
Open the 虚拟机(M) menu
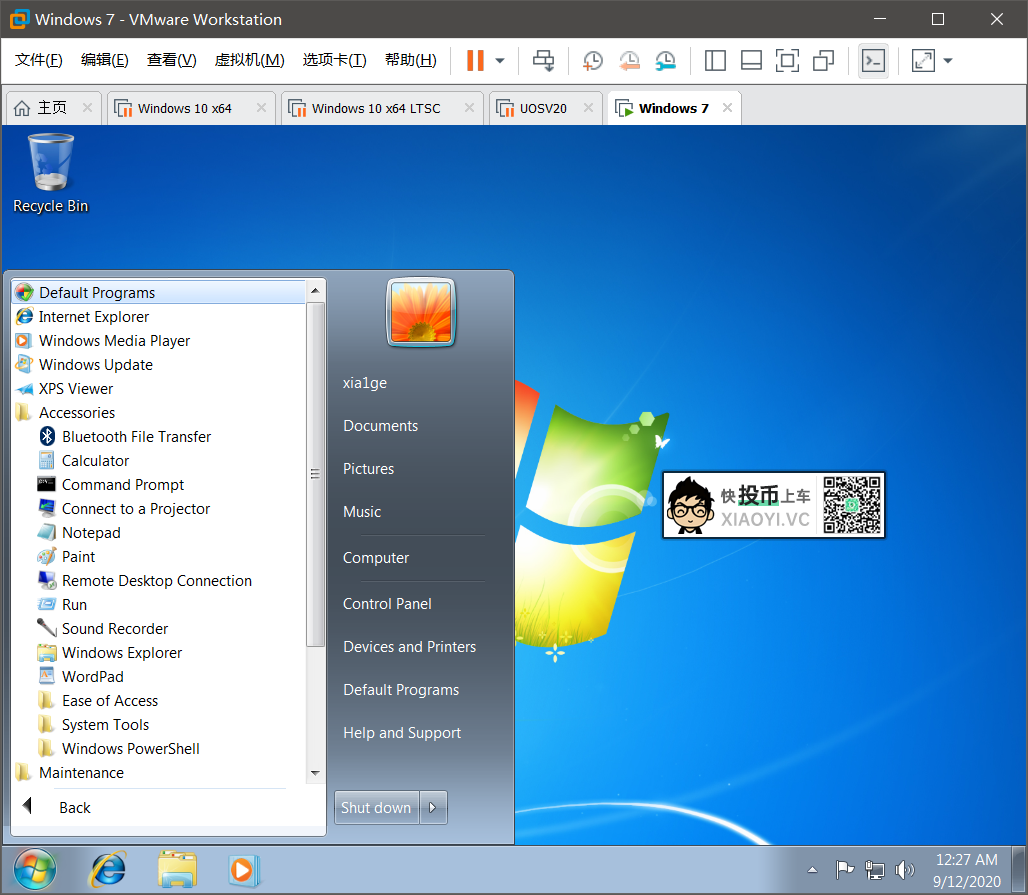tap(249, 60)
